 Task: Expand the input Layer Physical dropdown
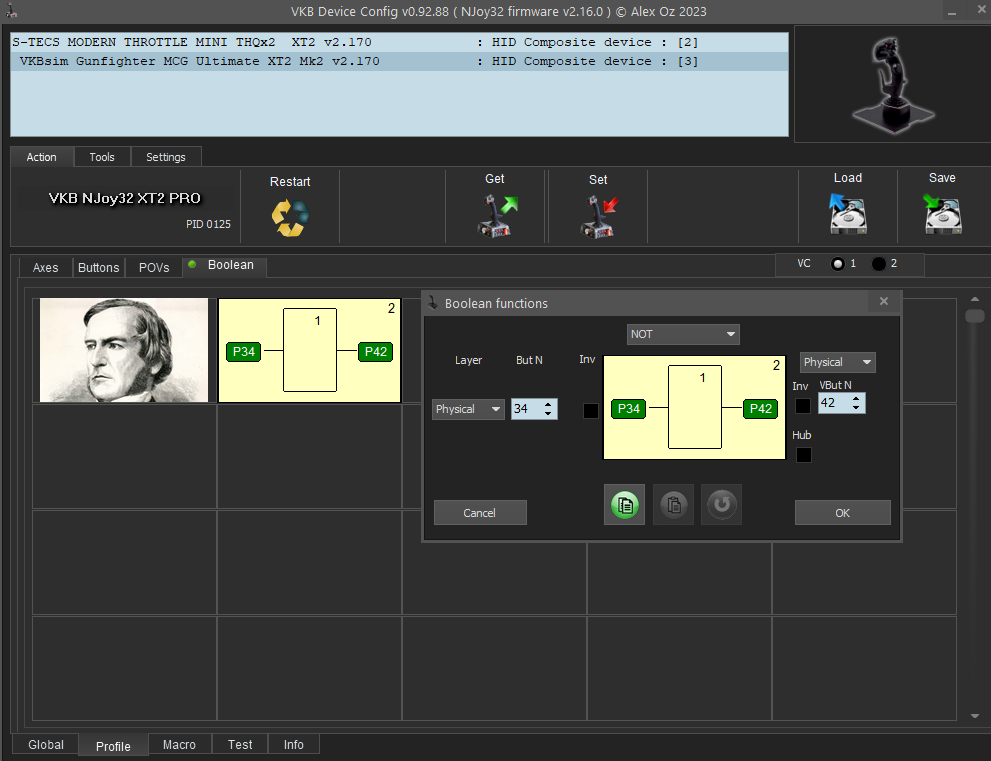467,409
